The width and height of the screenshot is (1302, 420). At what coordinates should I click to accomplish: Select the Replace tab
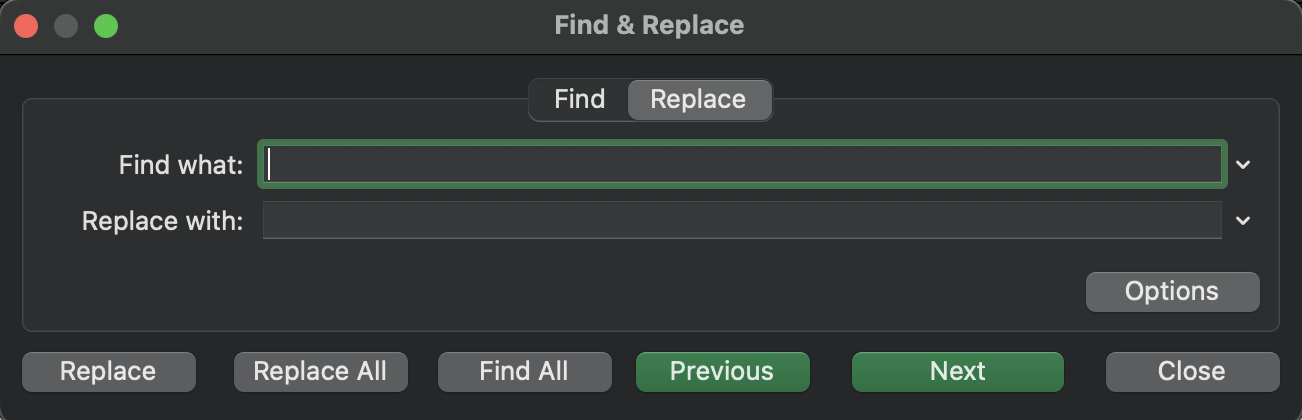[698, 100]
